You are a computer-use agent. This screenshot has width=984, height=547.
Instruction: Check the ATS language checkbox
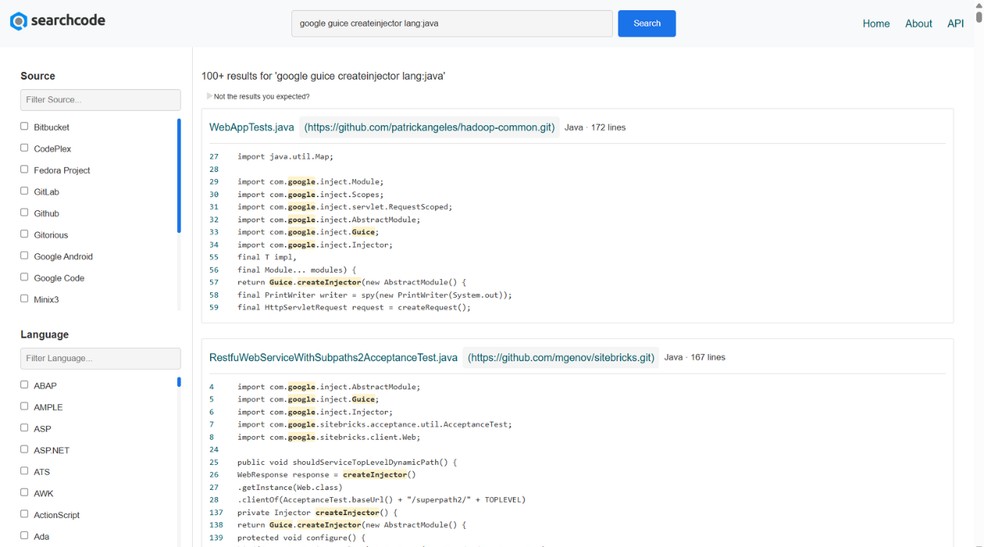[24, 471]
